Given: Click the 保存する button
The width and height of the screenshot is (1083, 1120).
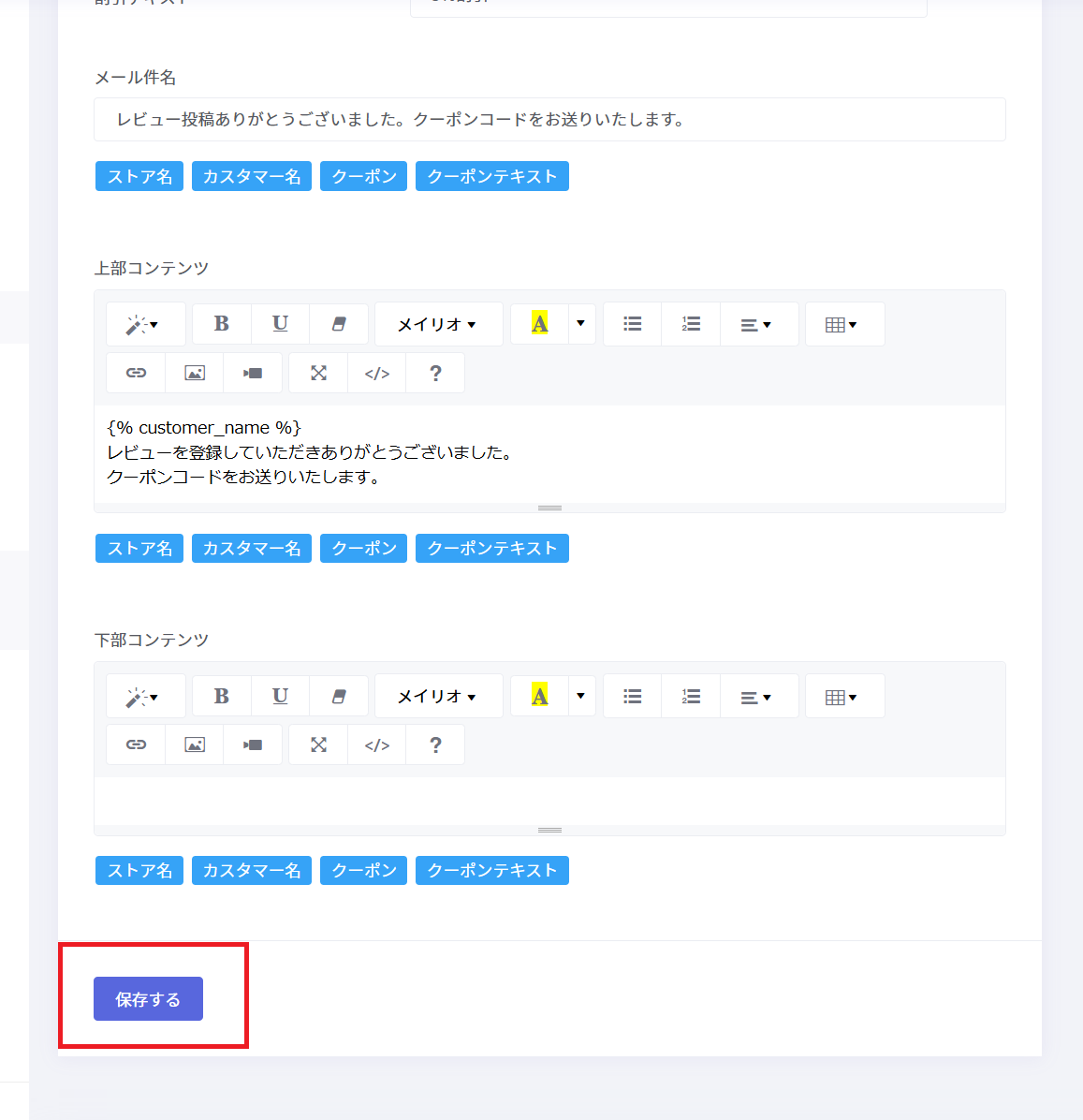Looking at the screenshot, I should coord(148,999).
